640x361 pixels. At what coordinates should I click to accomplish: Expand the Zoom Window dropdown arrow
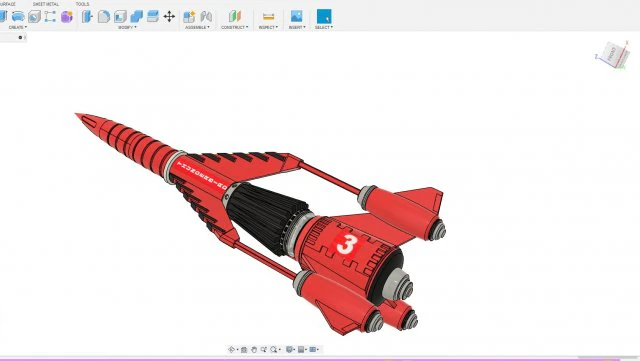click(x=280, y=350)
